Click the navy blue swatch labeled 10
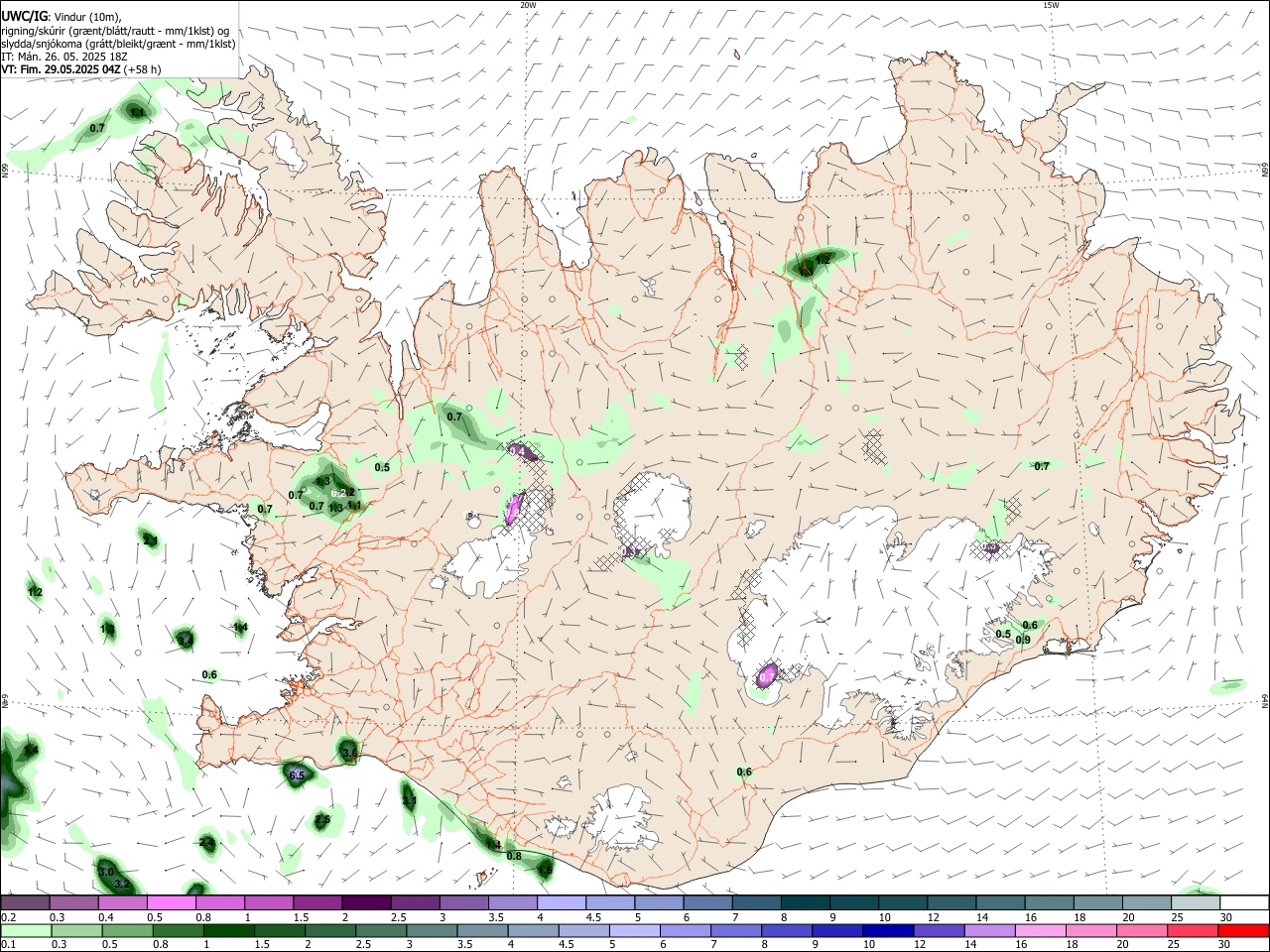Screen dimensions: 1270x952 pos(886,931)
